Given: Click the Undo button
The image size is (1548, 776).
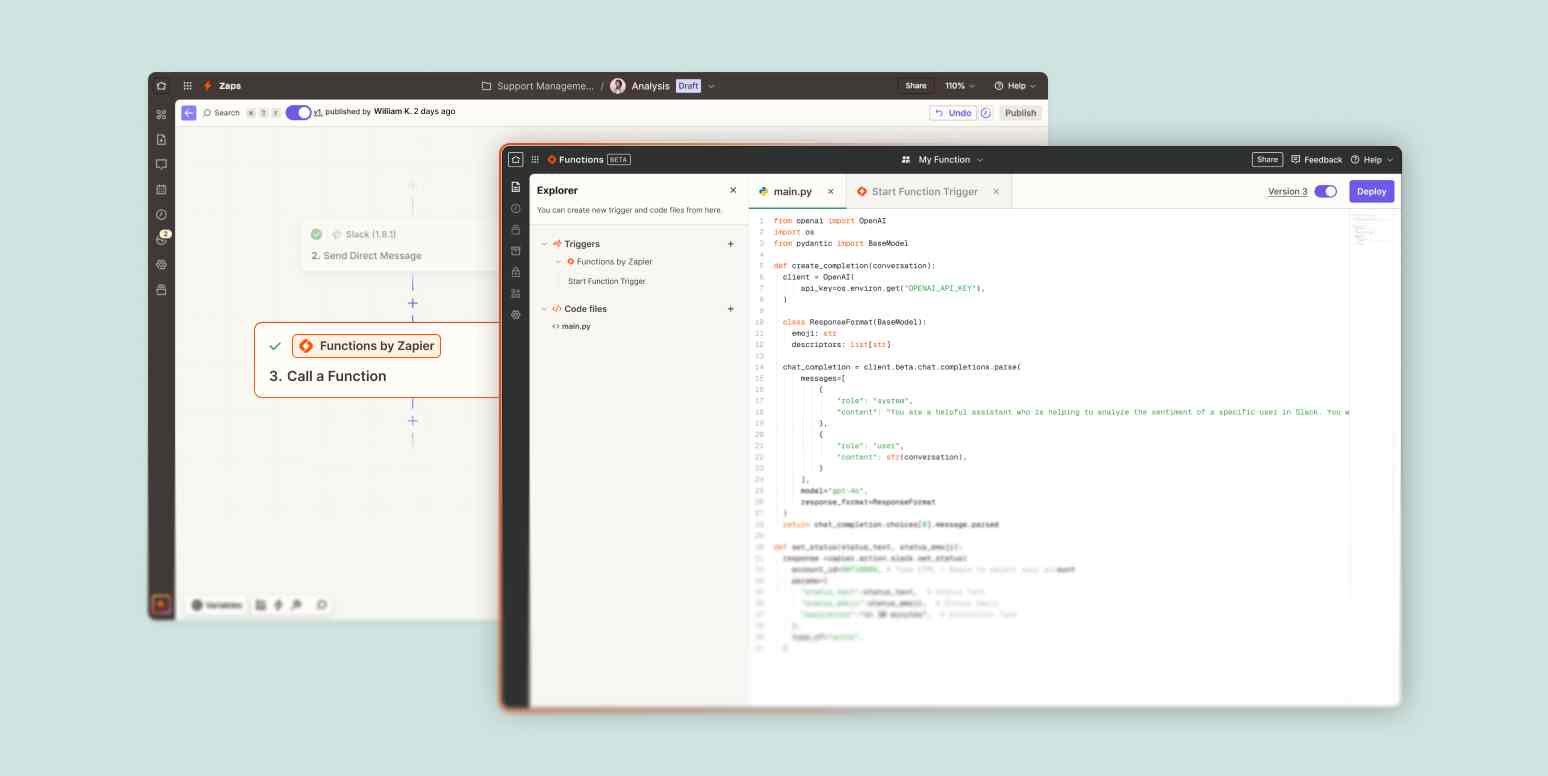Looking at the screenshot, I should click(953, 113).
